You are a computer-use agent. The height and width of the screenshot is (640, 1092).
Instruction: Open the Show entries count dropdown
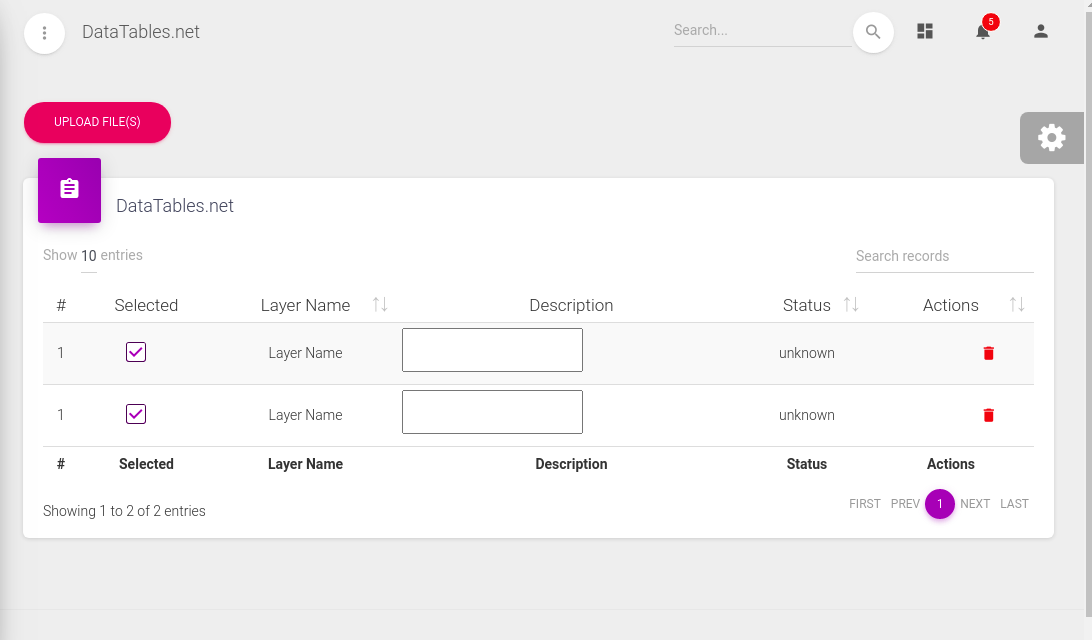click(x=89, y=256)
